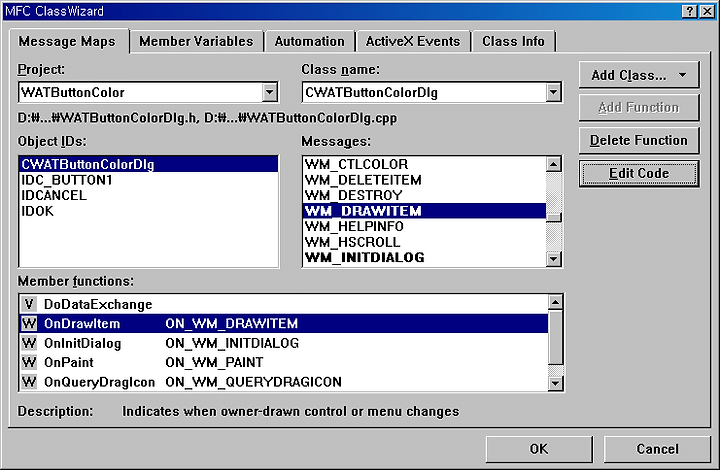
Task: Select WM_INITDIALOG message
Action: click(425, 257)
